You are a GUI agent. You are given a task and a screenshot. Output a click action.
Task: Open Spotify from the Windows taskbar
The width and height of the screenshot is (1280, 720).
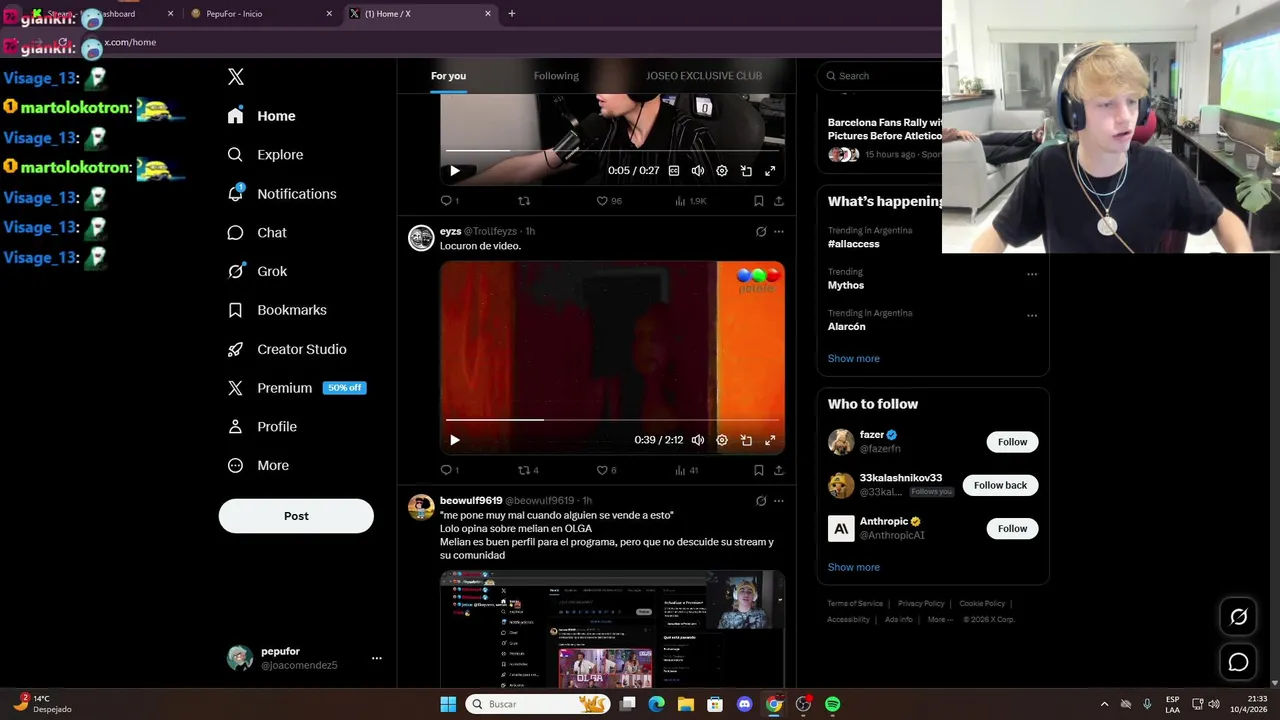click(x=832, y=704)
